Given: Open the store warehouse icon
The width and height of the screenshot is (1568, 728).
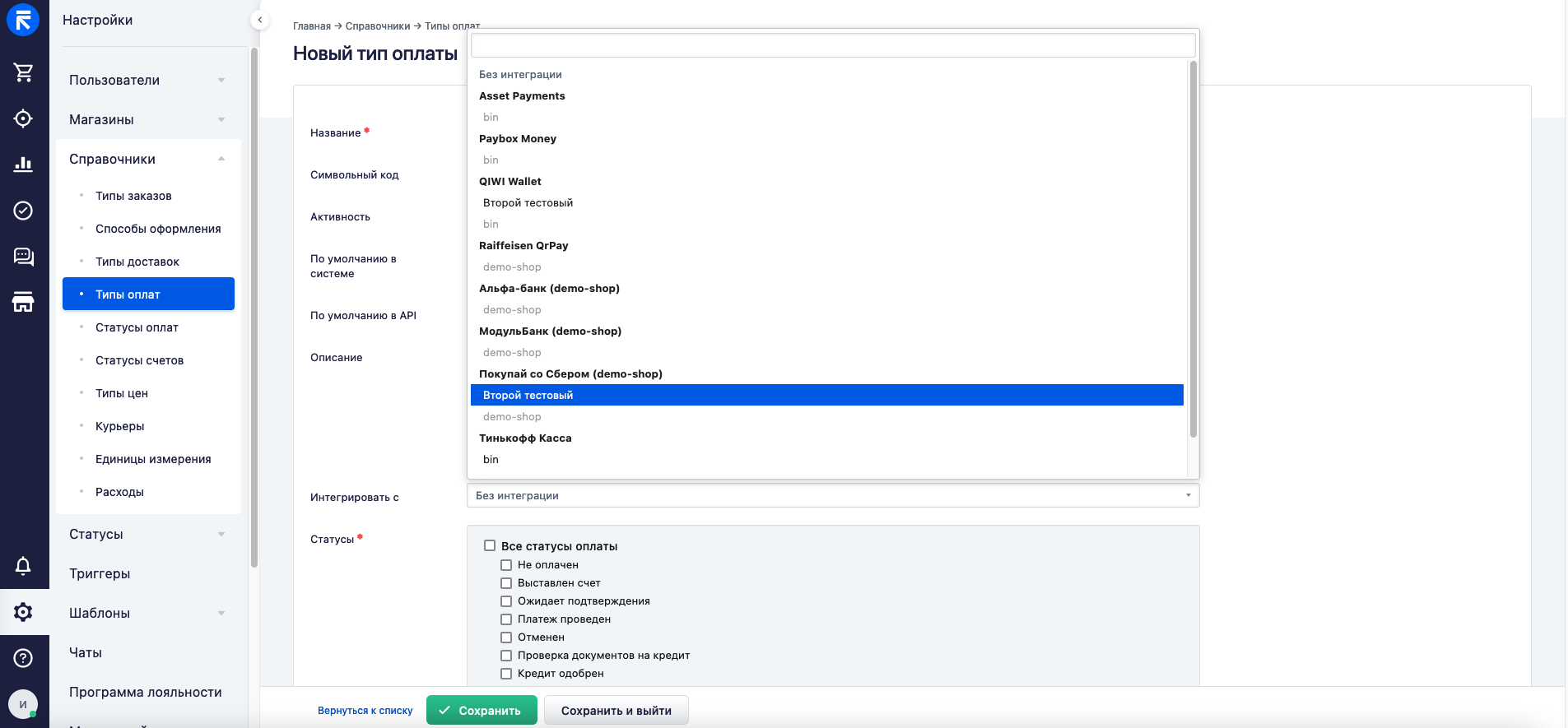Looking at the screenshot, I should click(x=23, y=302).
